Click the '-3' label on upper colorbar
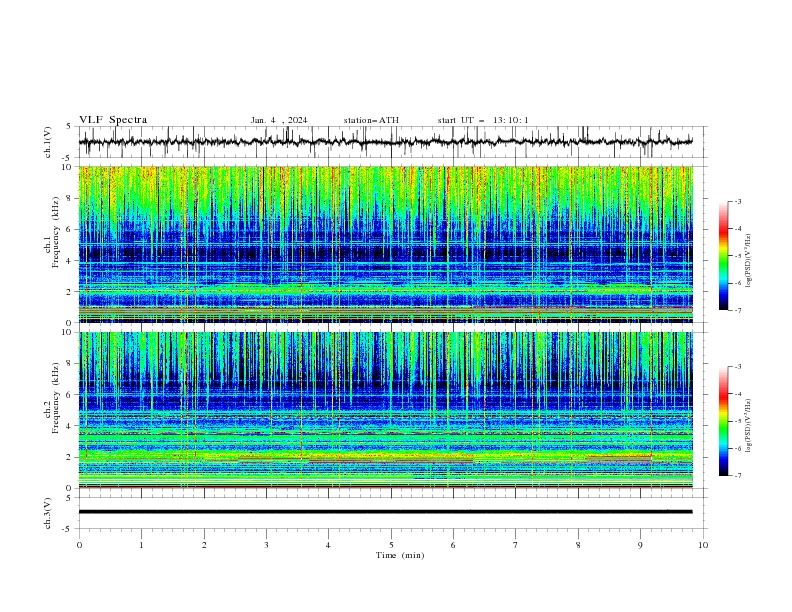Image resolution: width=792 pixels, height=612 pixels. click(737, 201)
